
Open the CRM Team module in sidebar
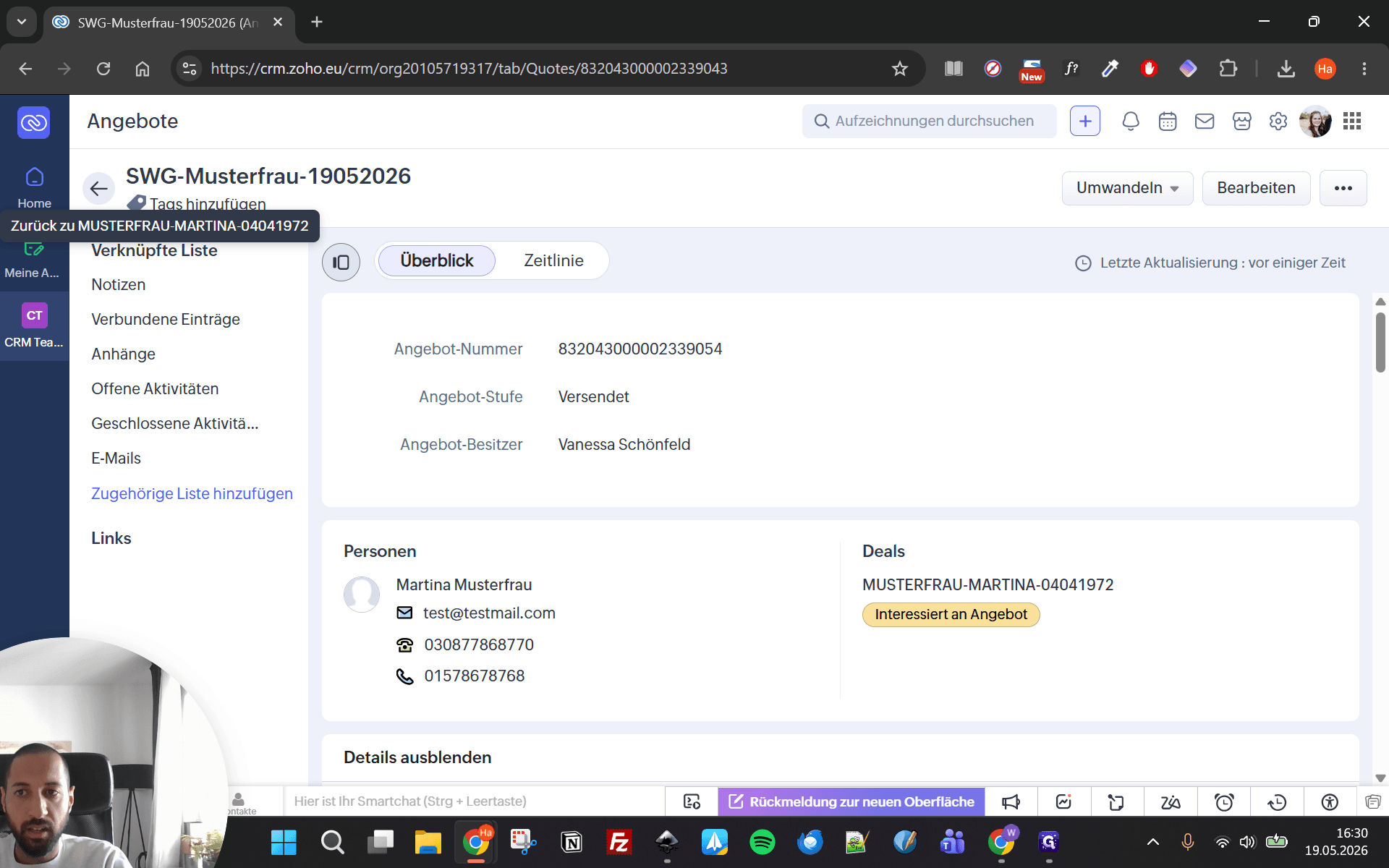point(34,325)
